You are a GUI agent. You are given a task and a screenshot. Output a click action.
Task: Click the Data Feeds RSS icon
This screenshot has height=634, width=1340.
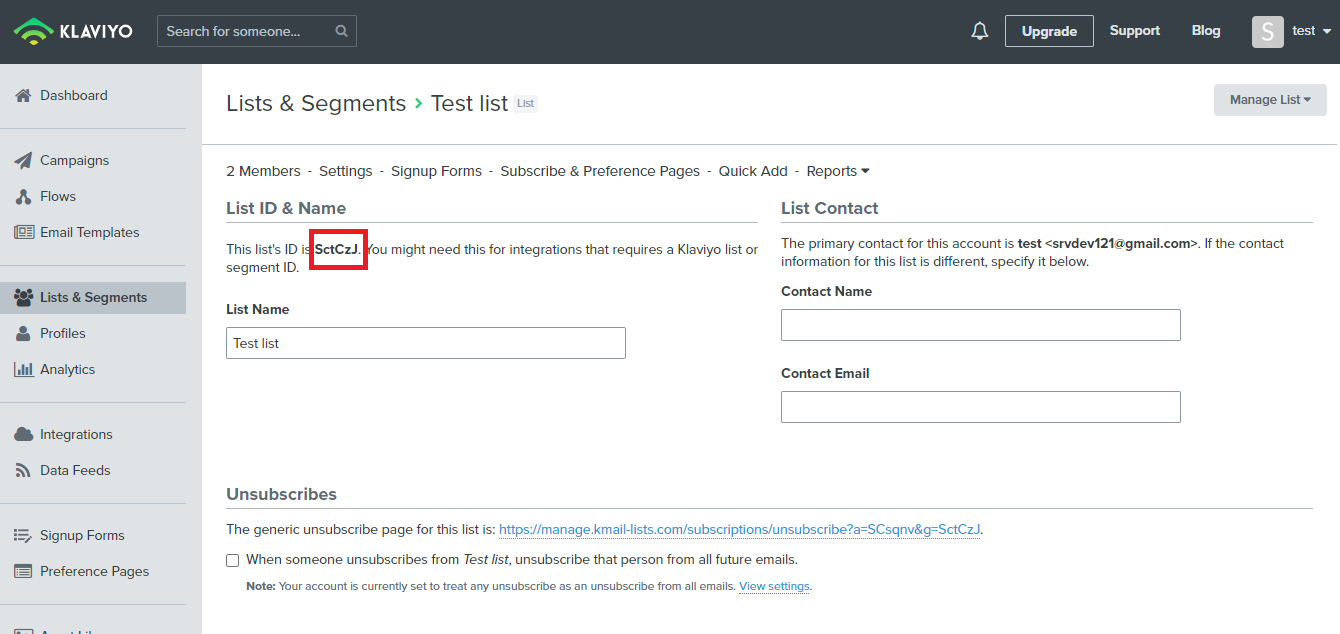[x=23, y=470]
